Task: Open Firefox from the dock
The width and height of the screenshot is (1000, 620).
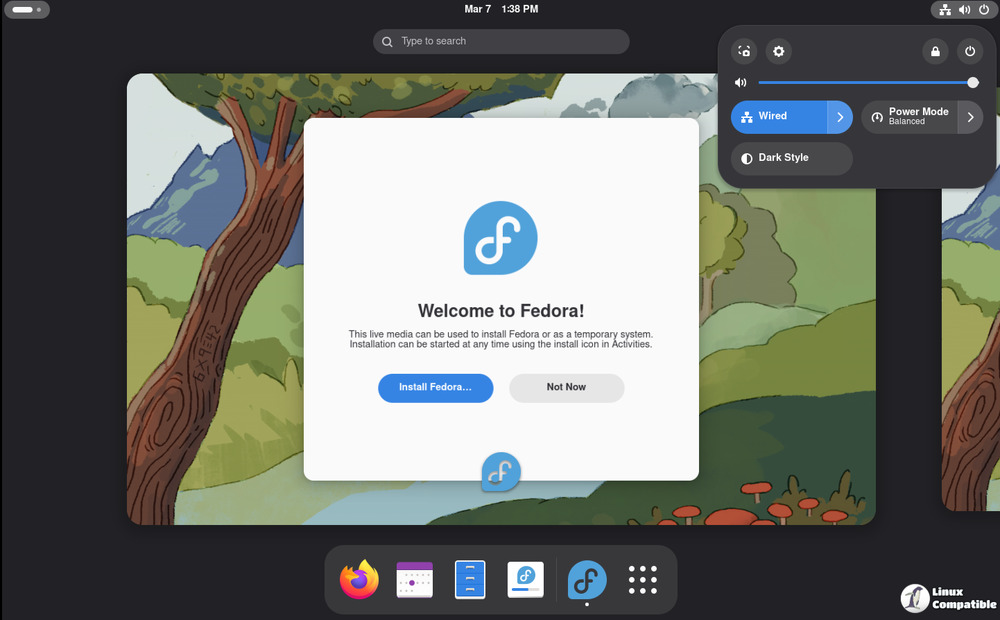Action: (359, 580)
